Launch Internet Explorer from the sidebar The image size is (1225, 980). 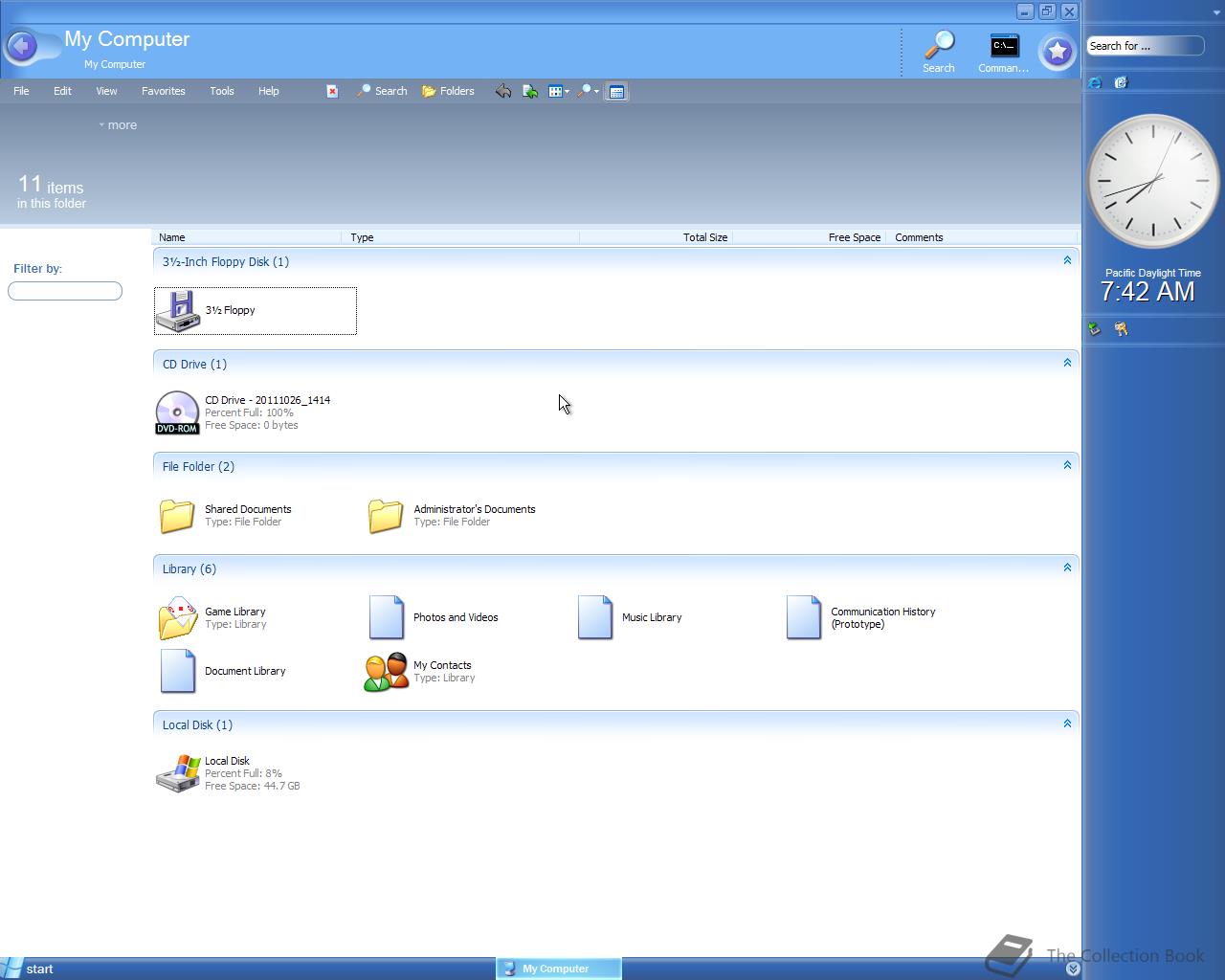point(1096,83)
